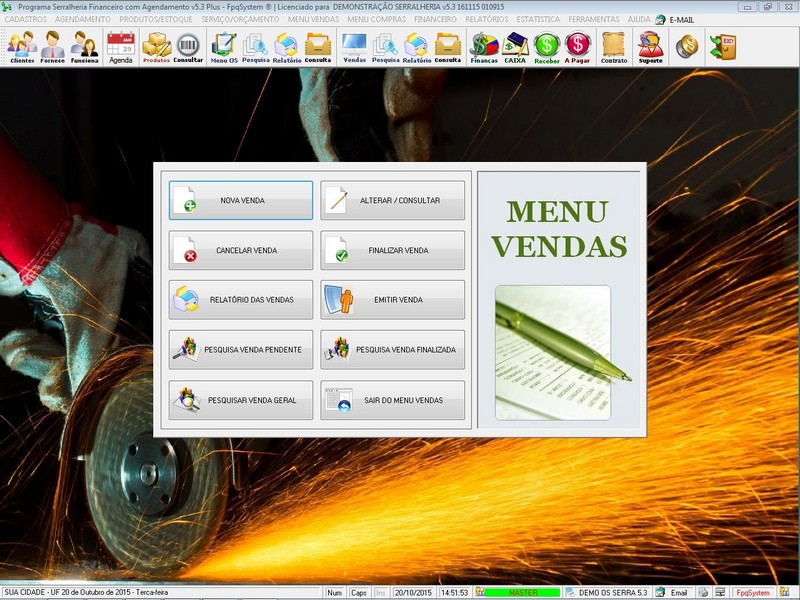
Task: Open the MENU COMPRAS menu
Action: click(x=377, y=19)
